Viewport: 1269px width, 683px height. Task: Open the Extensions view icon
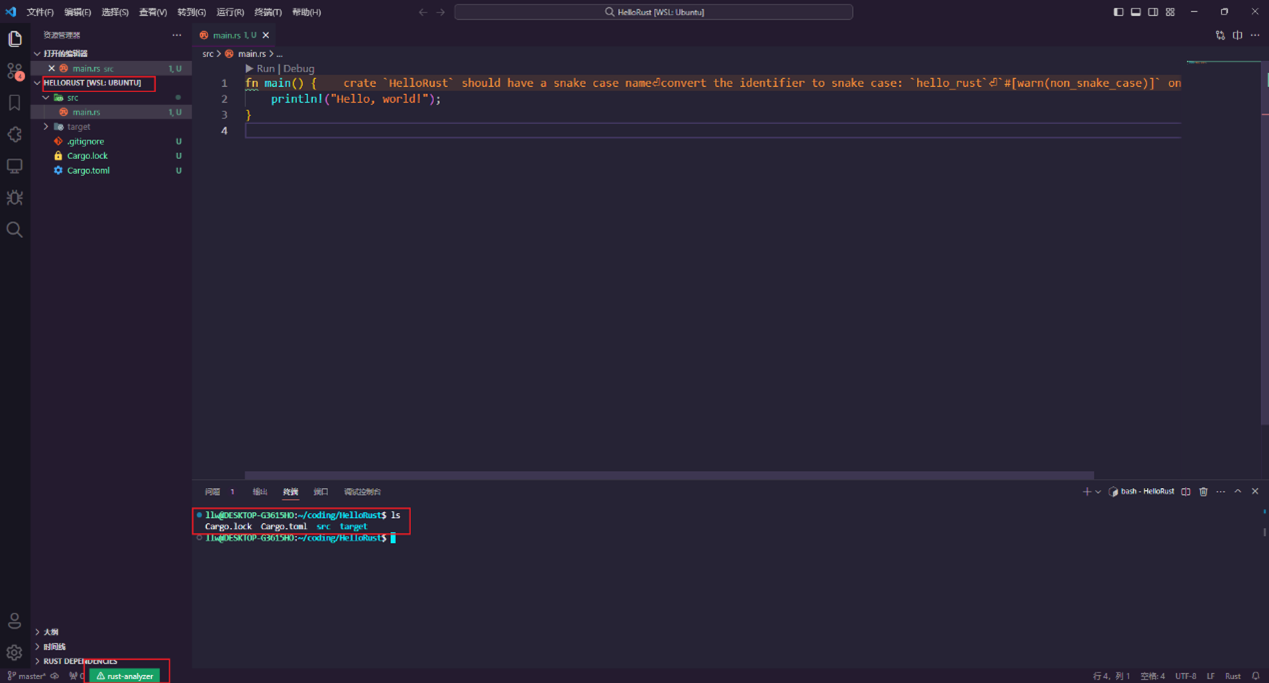click(15, 134)
